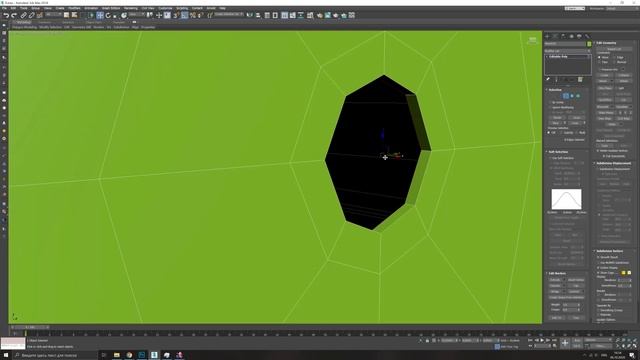
Task: Open the Reference Coordinate System dropdown
Action: coord(136,15)
